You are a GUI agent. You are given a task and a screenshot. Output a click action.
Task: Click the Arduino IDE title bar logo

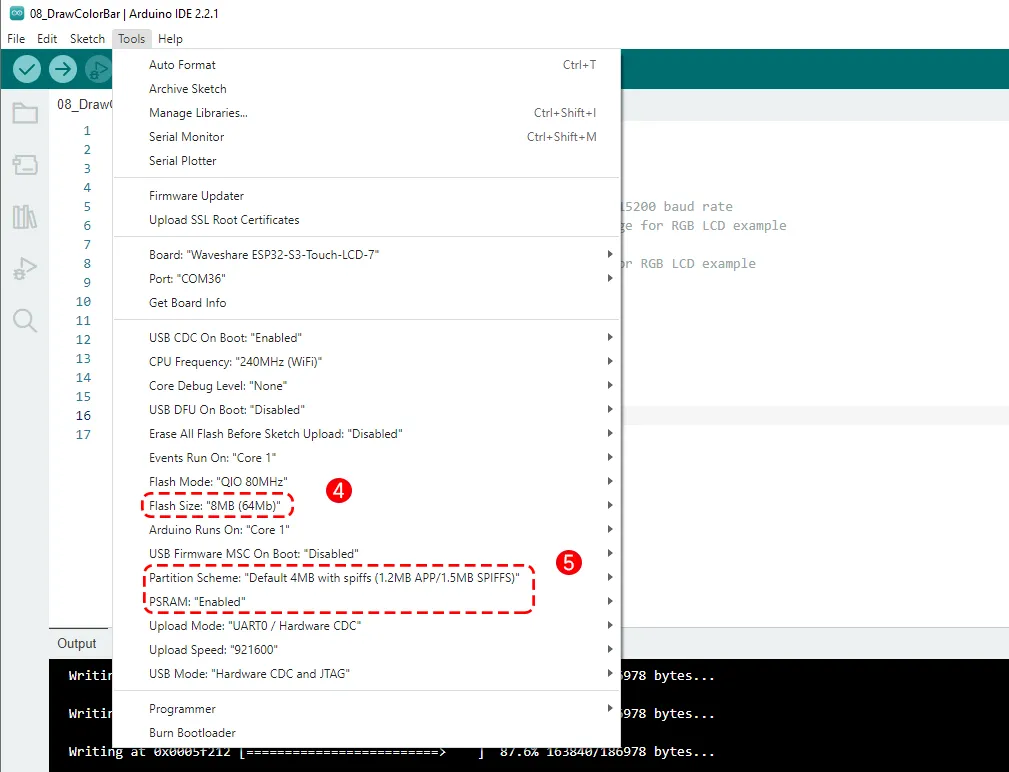tap(16, 13)
